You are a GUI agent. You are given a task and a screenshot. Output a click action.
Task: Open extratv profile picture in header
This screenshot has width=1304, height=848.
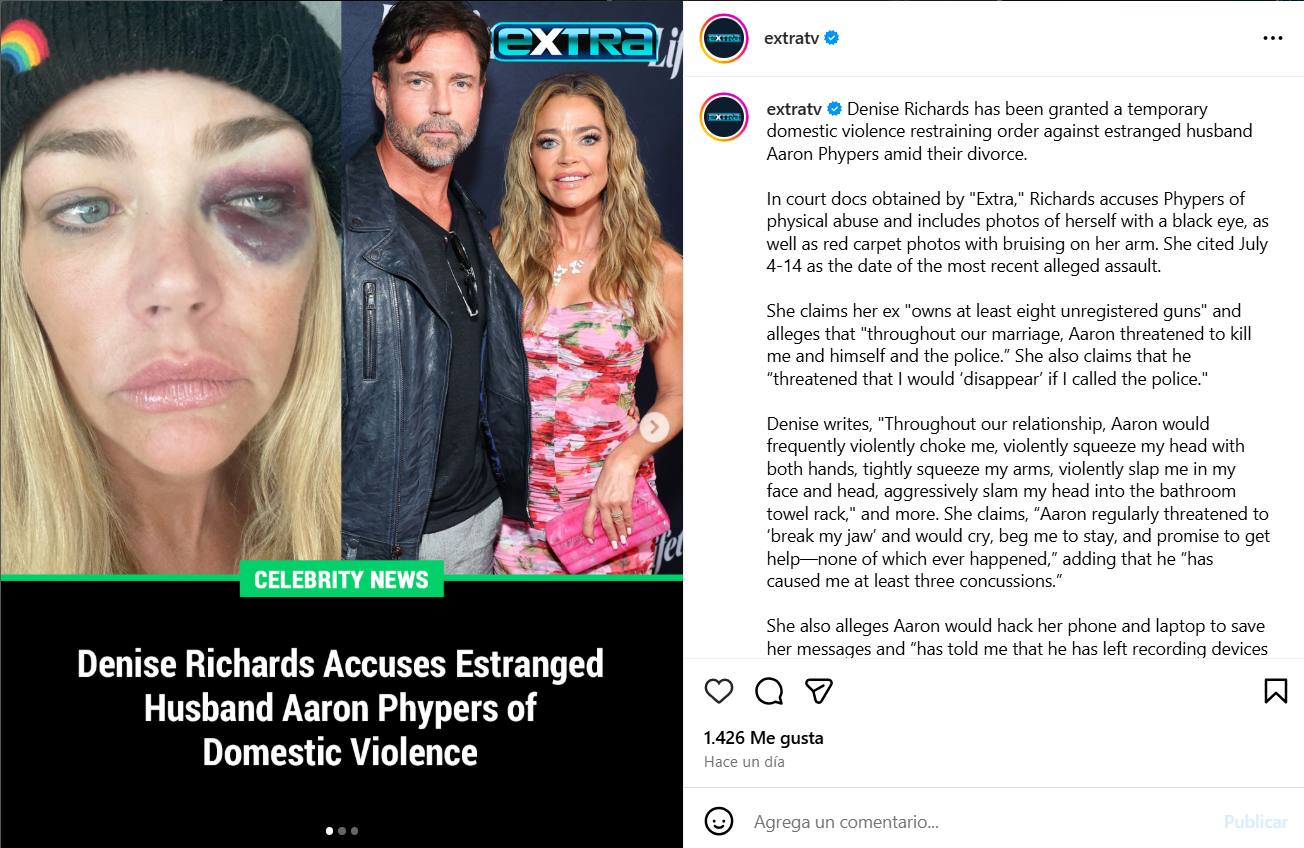point(724,38)
